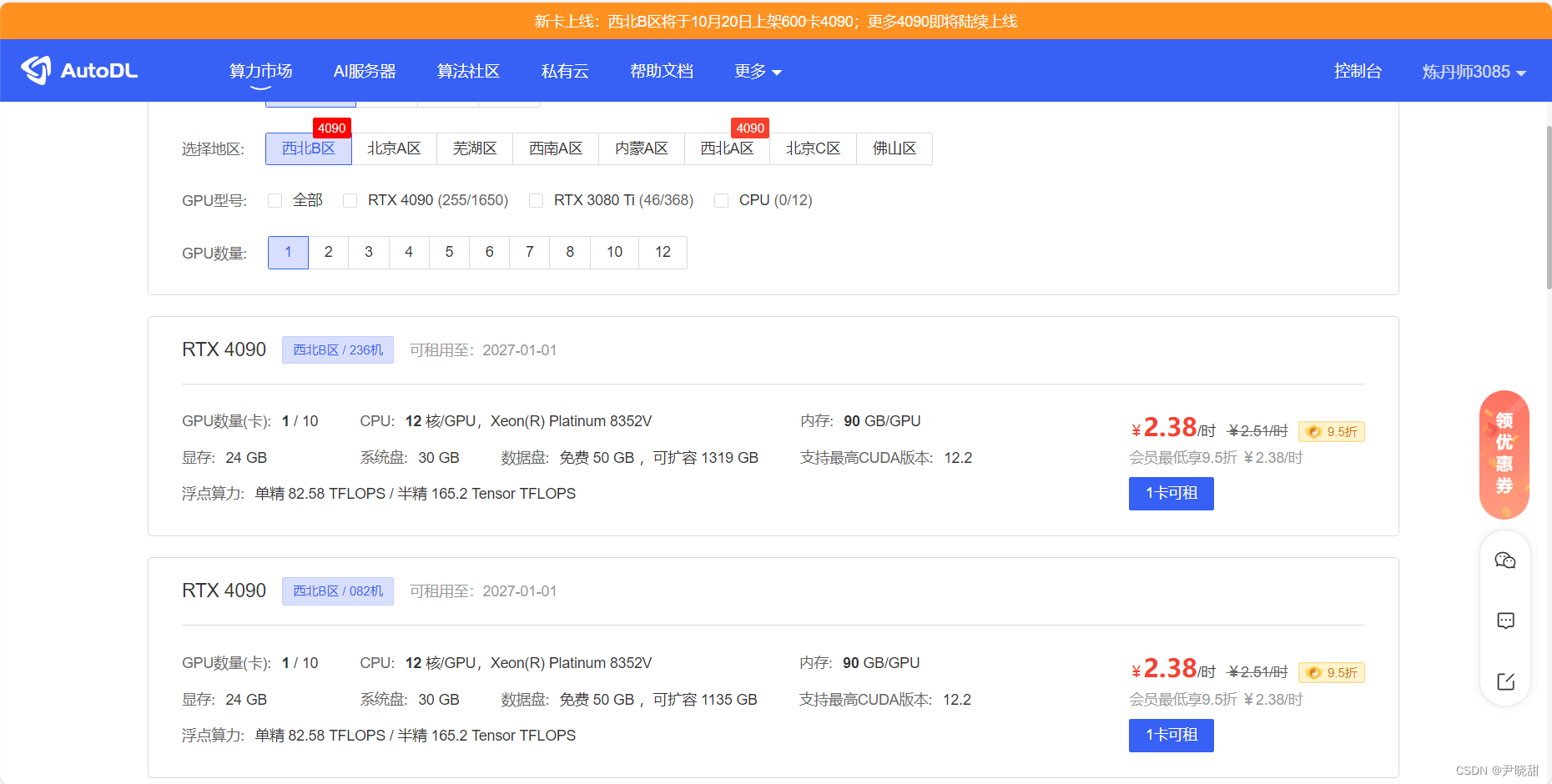Open the WeChat customer service icon
The width and height of the screenshot is (1552, 784).
point(1505,560)
